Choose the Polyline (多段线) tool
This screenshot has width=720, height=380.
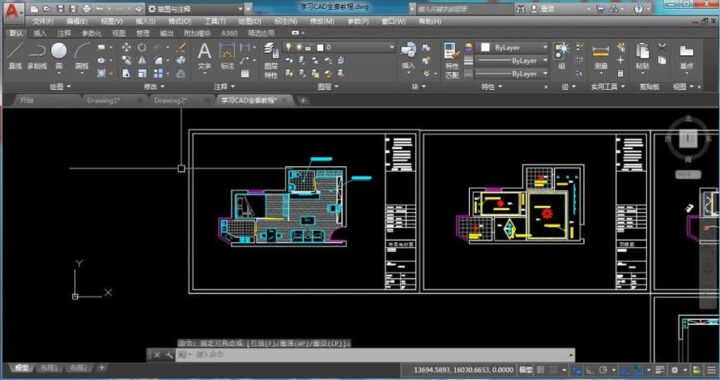pos(37,56)
